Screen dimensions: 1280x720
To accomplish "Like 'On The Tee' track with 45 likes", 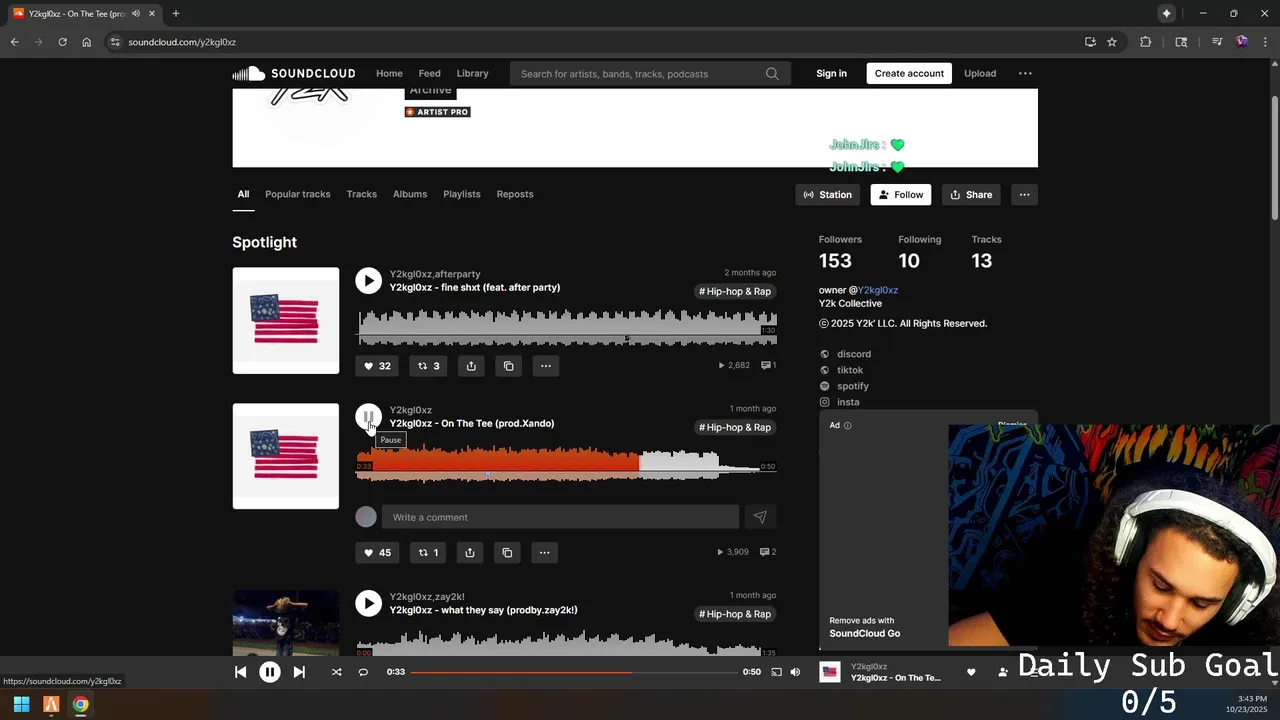I will click(377, 553).
